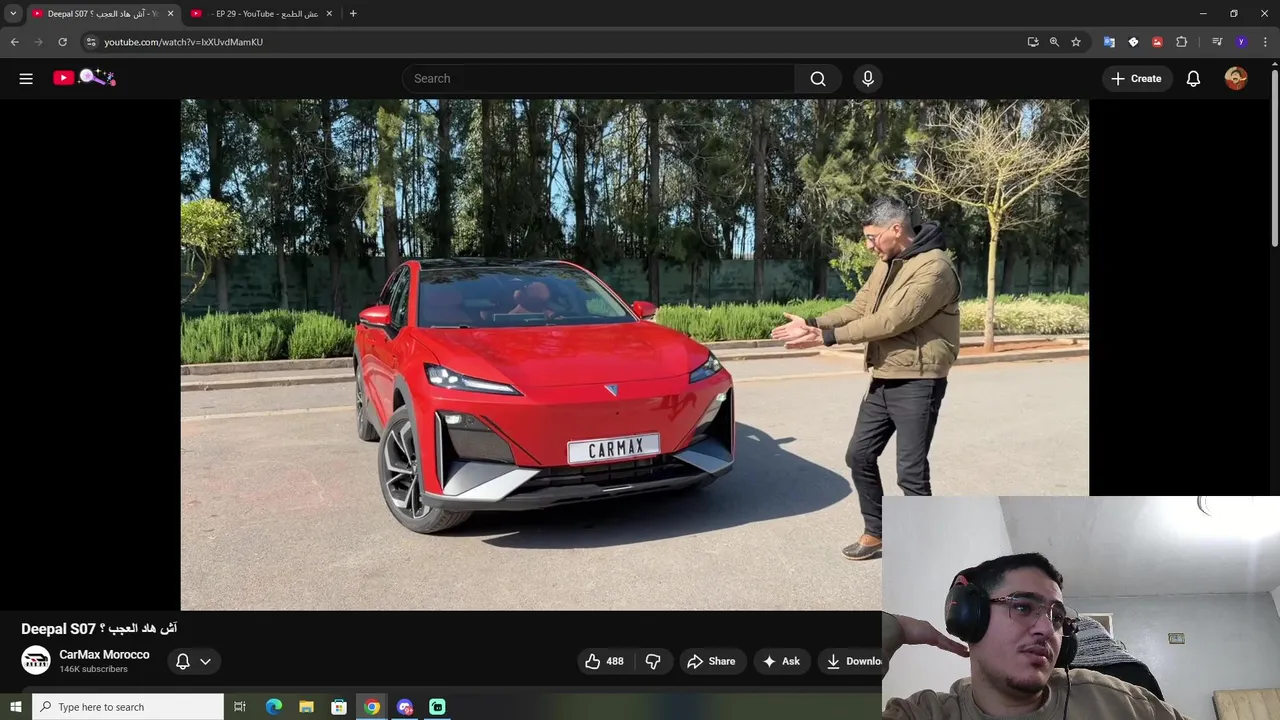1280x720 pixels.
Task: Share the video
Action: point(711,661)
